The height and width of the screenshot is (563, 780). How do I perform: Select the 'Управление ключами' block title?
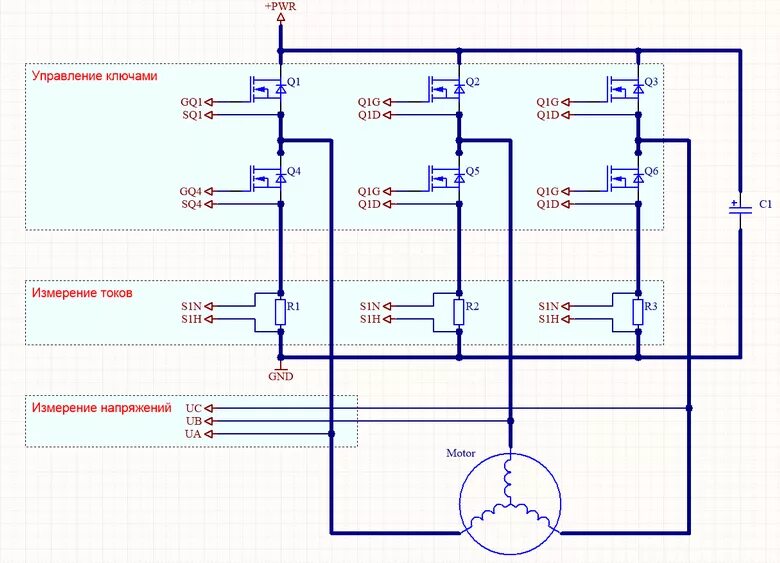[x=95, y=76]
